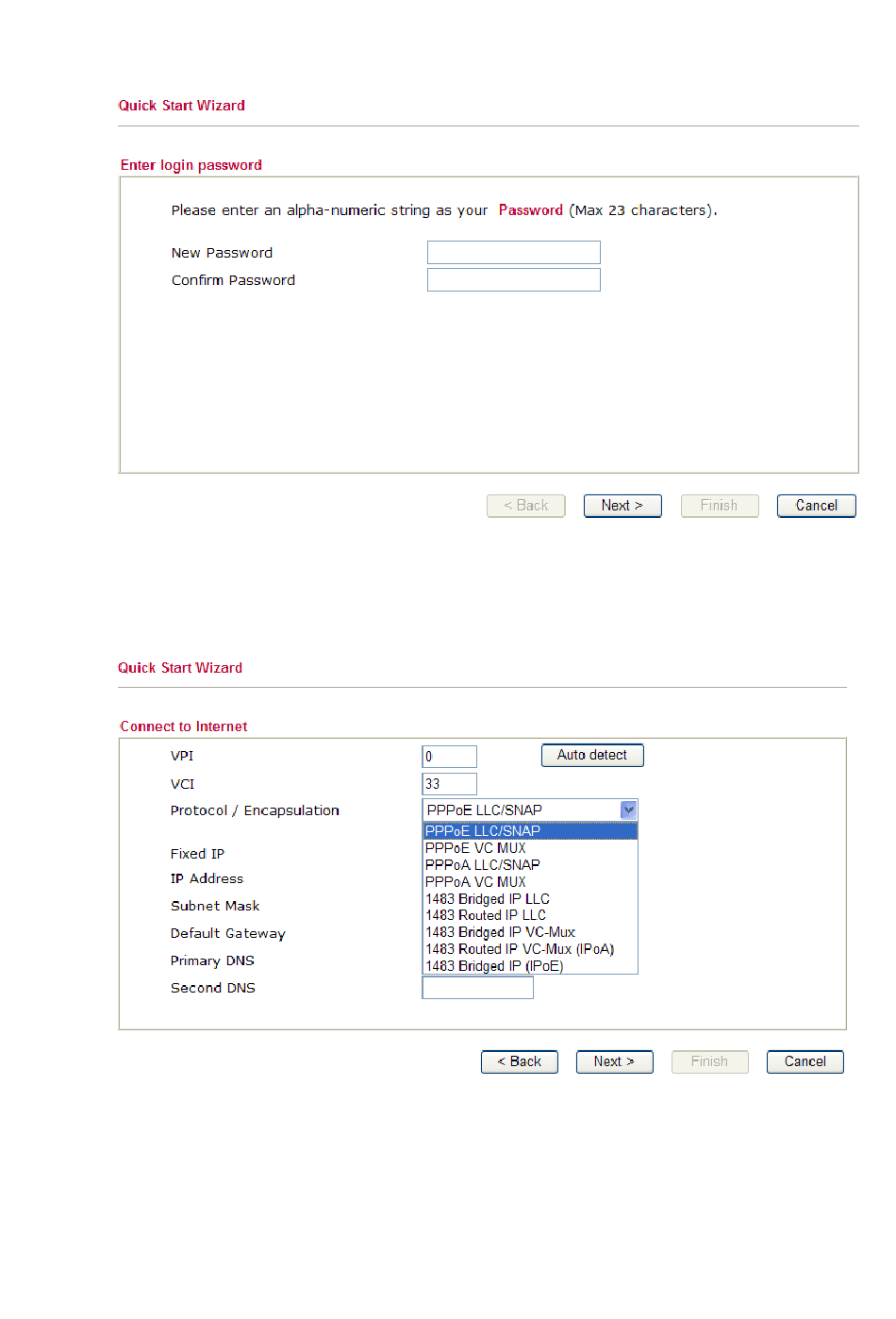Click the 'Protocol / Encapsulation' label
Image resolution: width=896 pixels, height=1319 pixels.
pyautogui.click(x=255, y=810)
